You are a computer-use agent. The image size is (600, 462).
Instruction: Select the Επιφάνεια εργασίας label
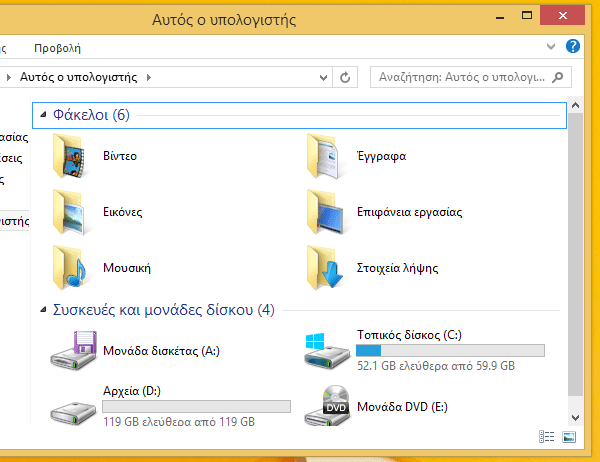click(x=409, y=212)
